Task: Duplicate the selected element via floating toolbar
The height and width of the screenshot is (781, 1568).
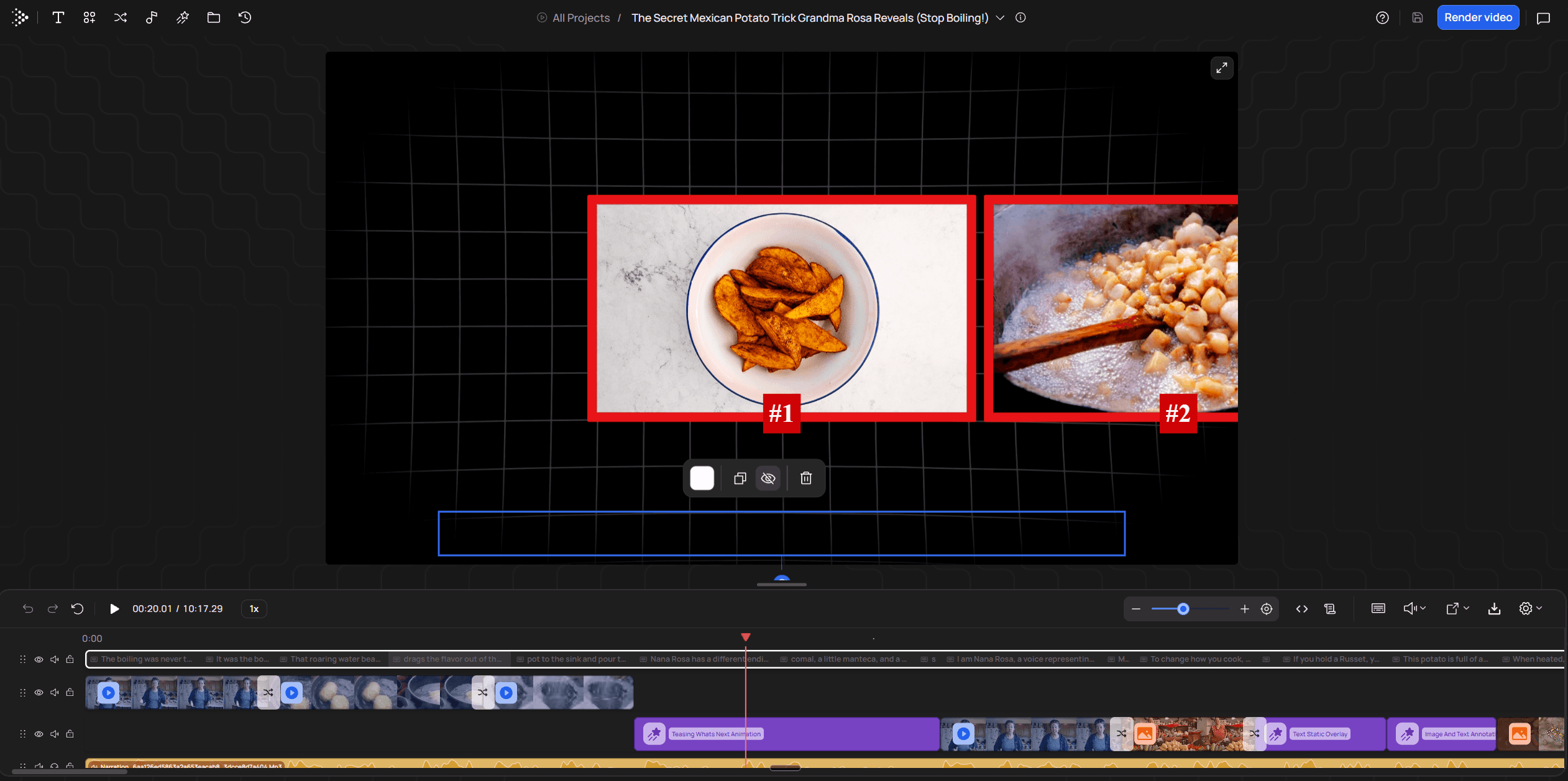Action: [x=740, y=478]
